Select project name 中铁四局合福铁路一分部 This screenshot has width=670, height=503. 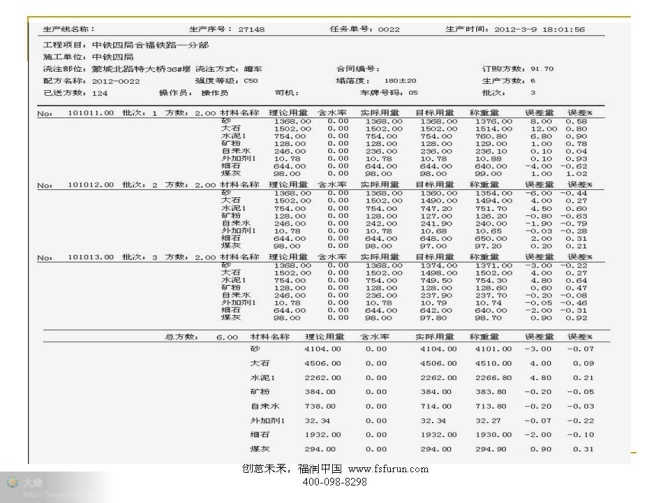coord(150,45)
